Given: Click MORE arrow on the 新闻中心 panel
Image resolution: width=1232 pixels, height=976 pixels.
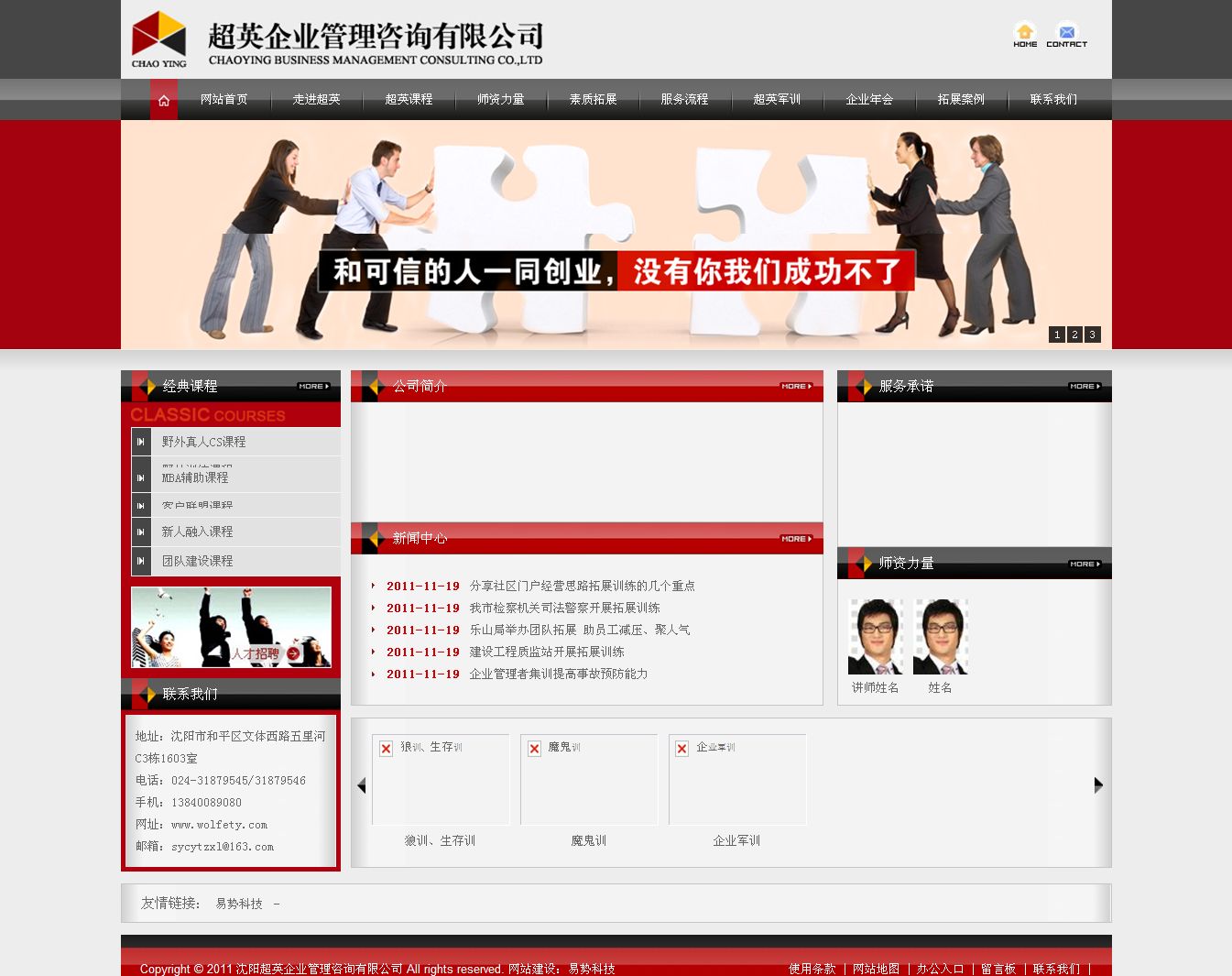Looking at the screenshot, I should pyautogui.click(x=795, y=538).
